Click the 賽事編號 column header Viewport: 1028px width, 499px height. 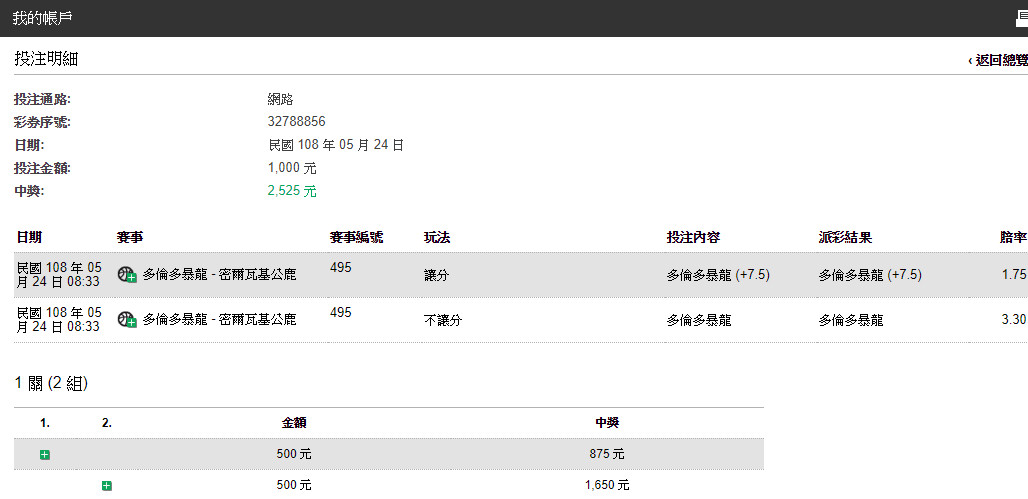point(357,237)
